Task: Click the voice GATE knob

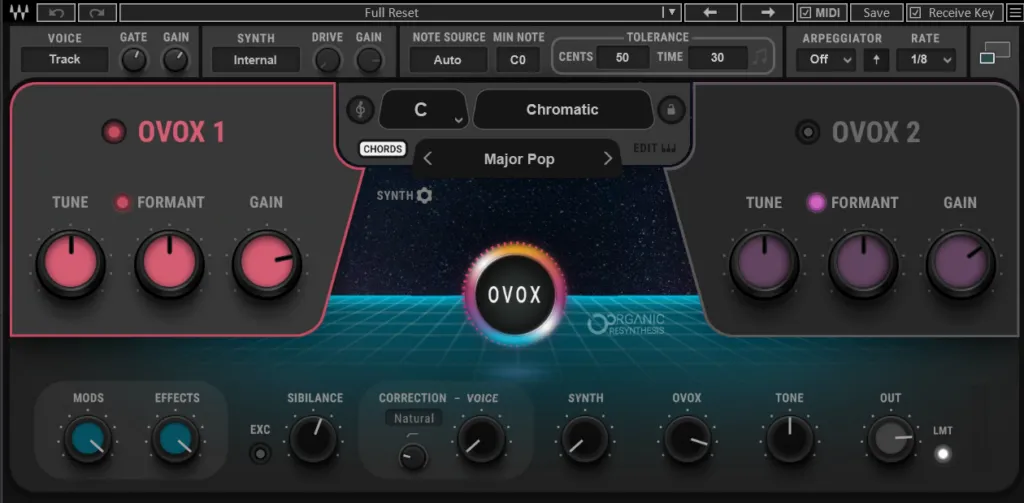Action: pos(134,61)
